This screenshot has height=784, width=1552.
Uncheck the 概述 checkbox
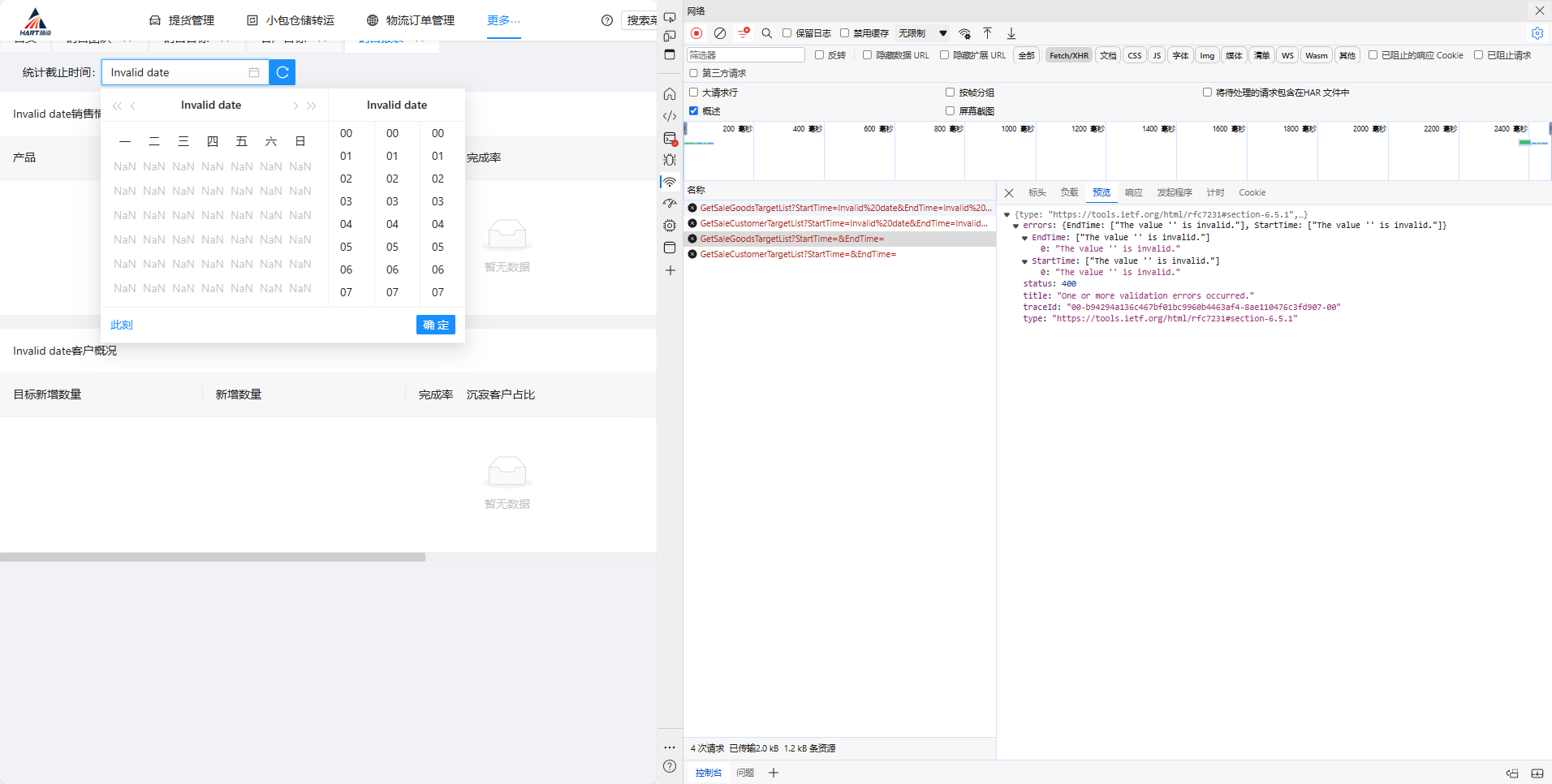(693, 111)
